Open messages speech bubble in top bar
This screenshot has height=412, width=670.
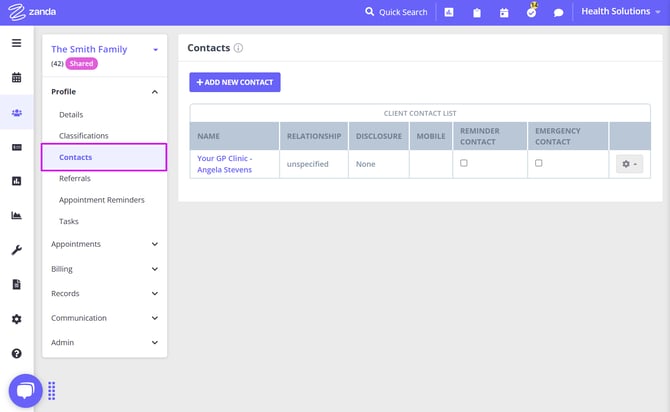click(x=559, y=13)
